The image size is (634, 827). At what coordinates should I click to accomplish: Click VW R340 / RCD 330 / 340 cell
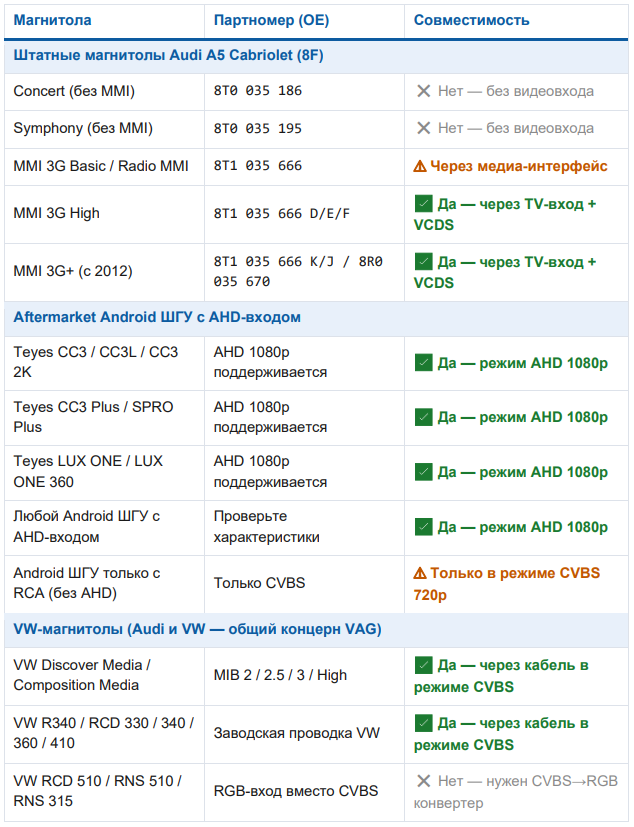pos(103,733)
